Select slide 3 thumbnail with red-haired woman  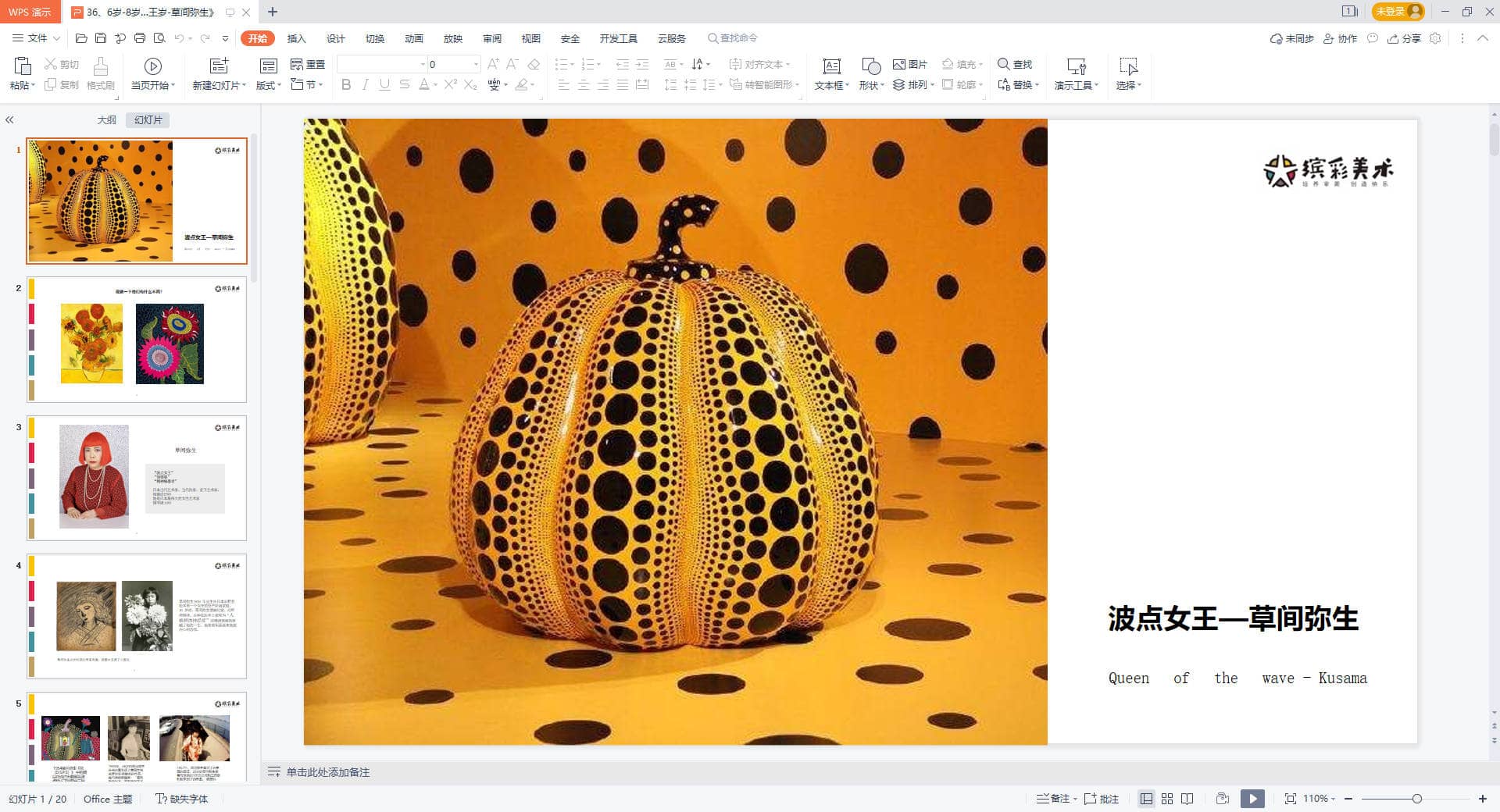coord(137,478)
